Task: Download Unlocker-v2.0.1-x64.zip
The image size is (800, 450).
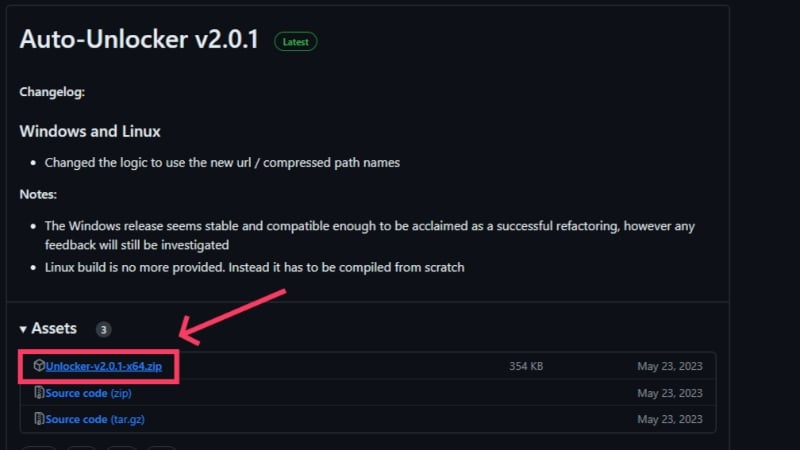Action: [x=104, y=366]
